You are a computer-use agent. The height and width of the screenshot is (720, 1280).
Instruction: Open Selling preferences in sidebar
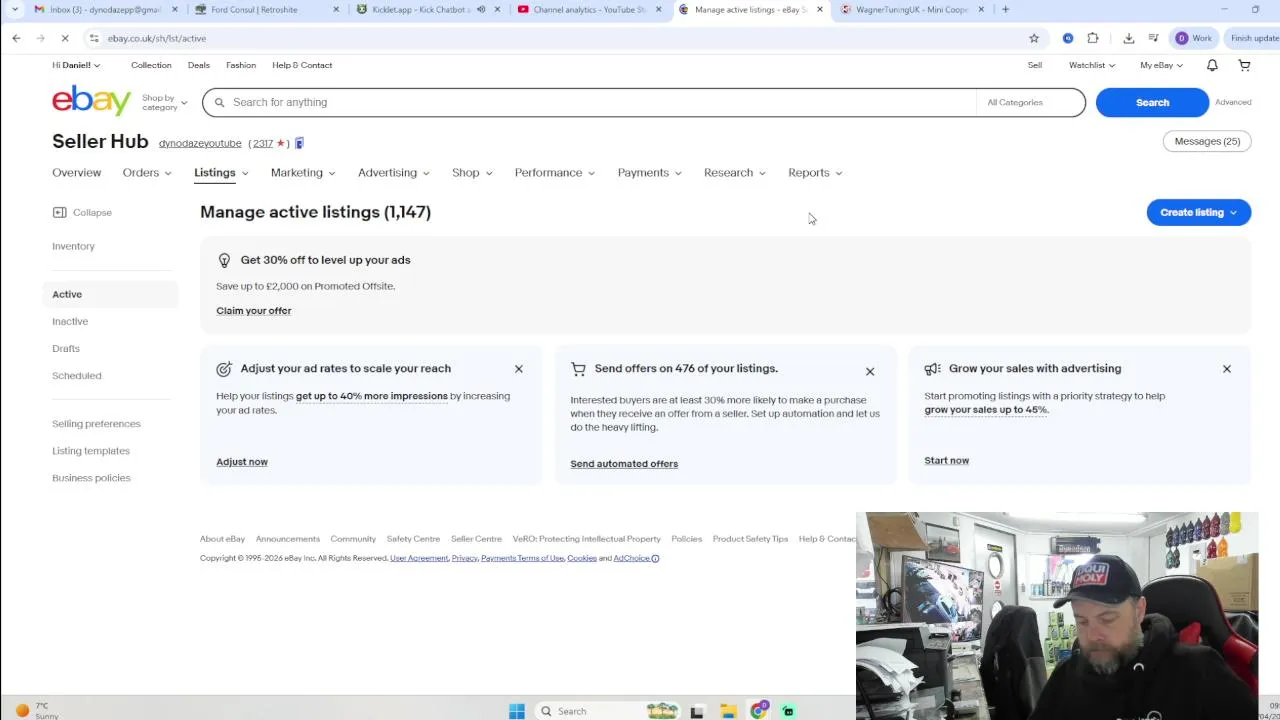point(96,424)
